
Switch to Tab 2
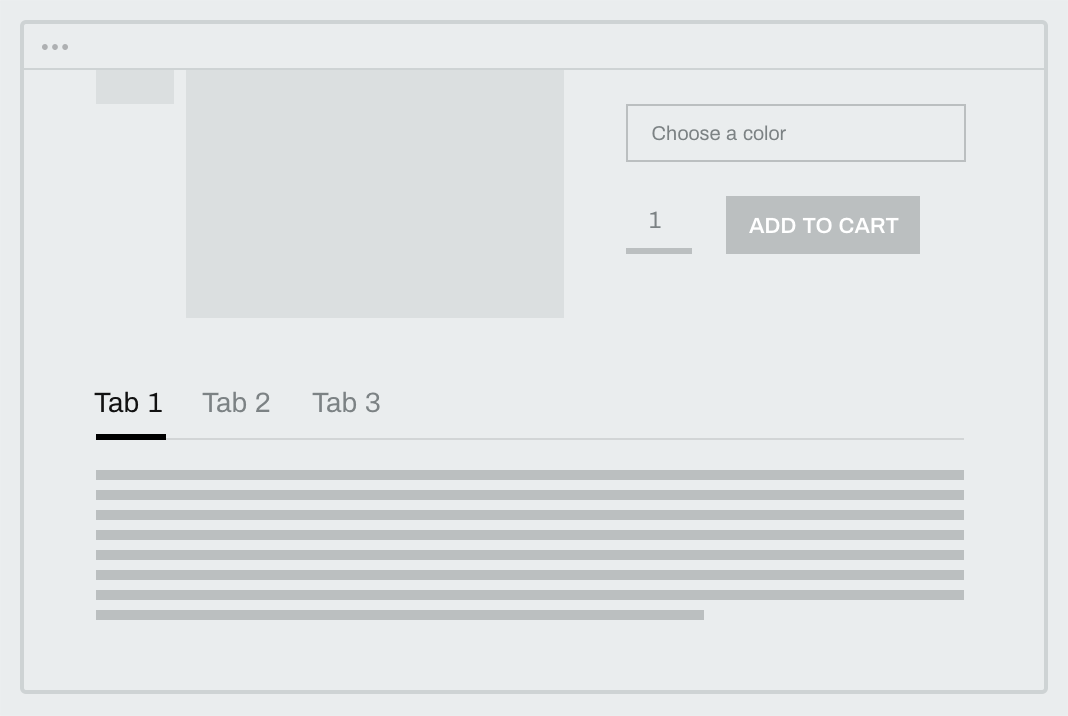click(x=236, y=403)
